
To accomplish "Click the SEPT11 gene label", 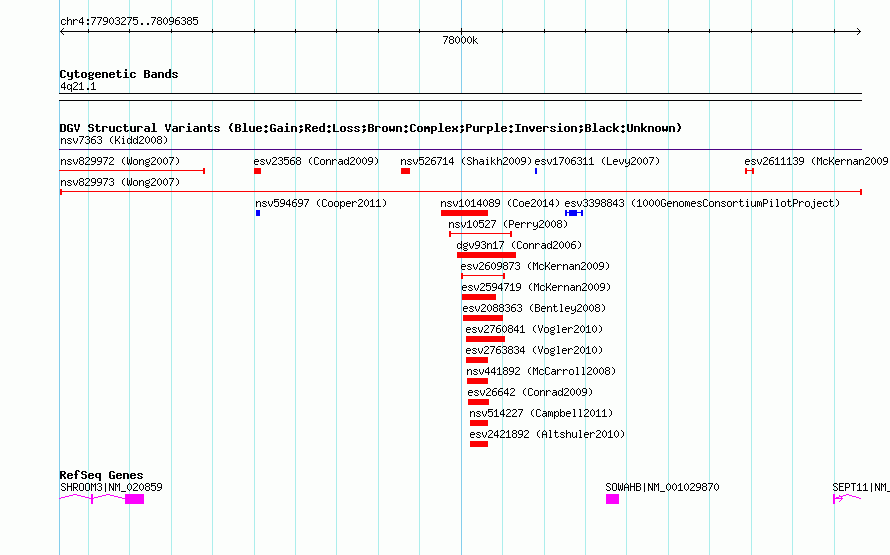I will coord(860,487).
